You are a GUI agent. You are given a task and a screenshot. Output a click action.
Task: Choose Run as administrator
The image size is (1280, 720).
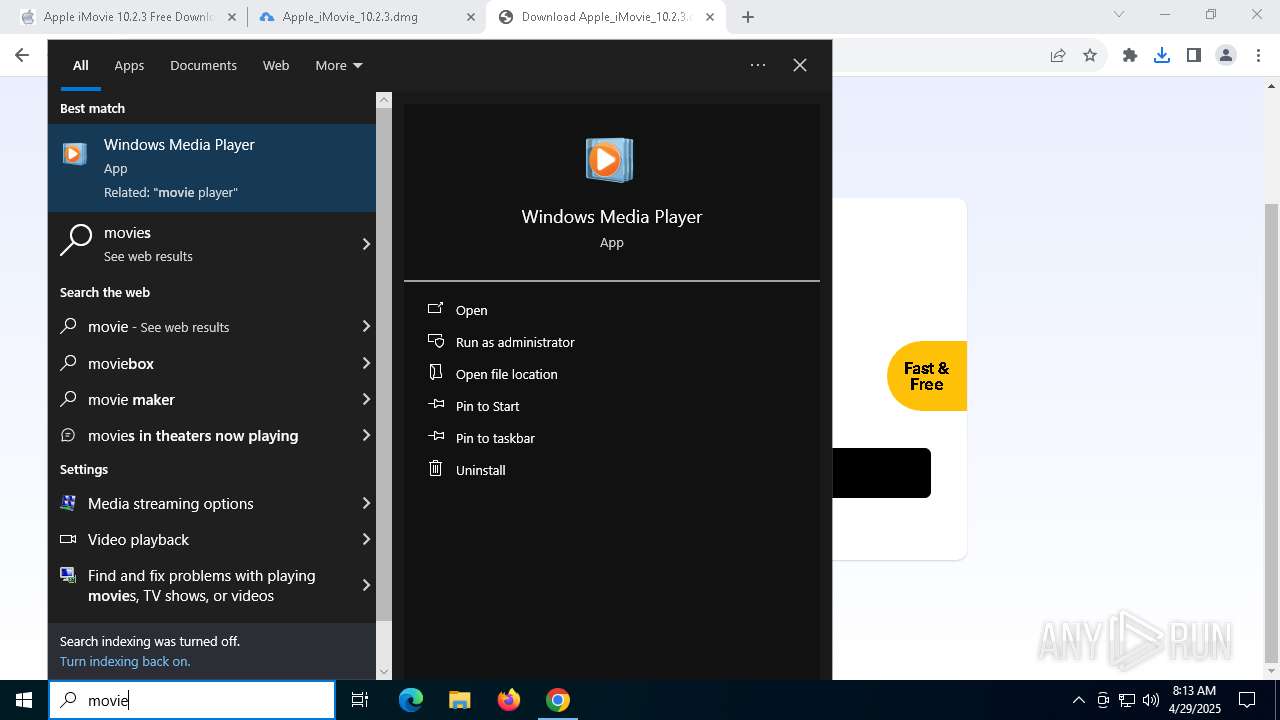(x=515, y=342)
